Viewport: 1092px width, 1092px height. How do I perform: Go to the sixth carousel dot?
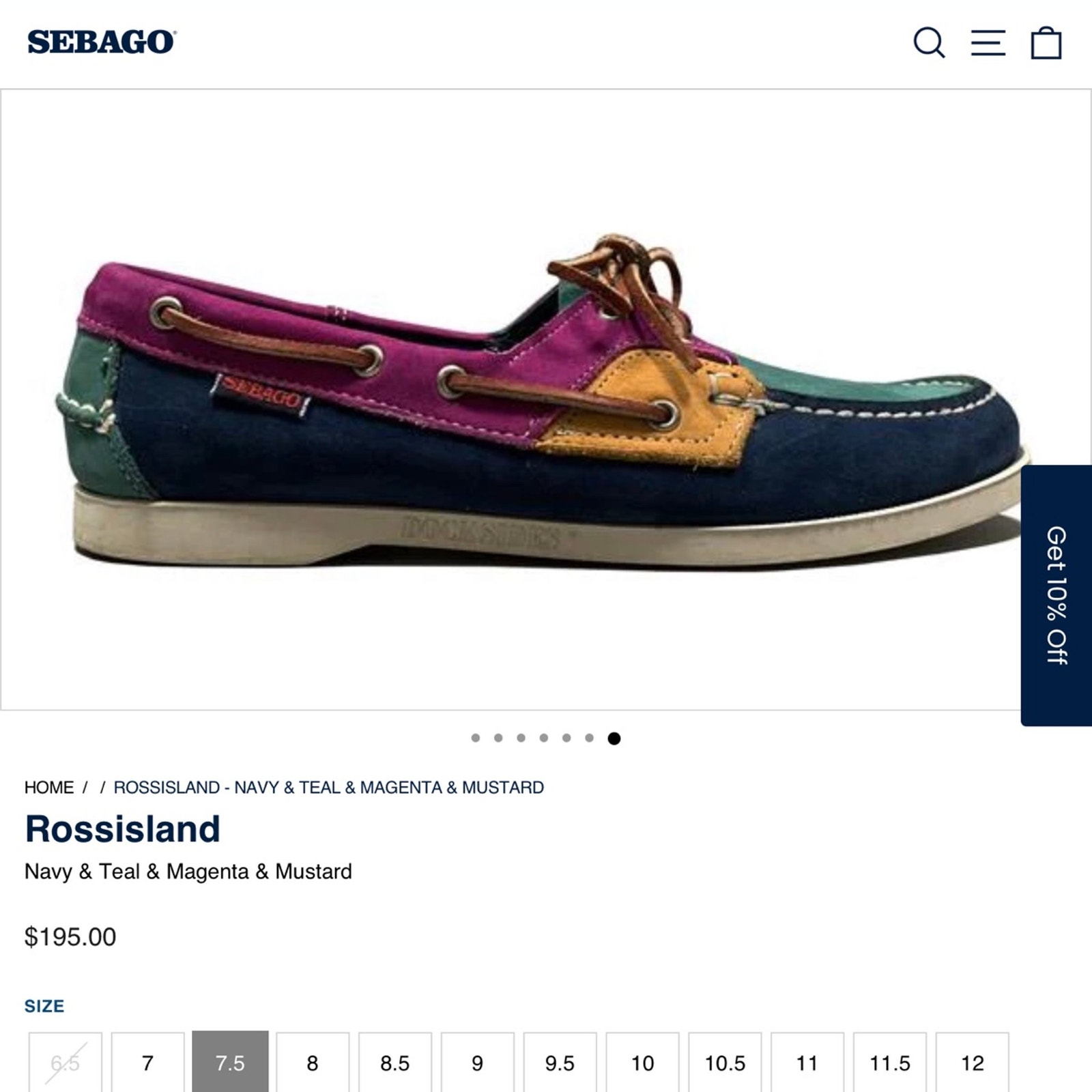click(x=590, y=738)
